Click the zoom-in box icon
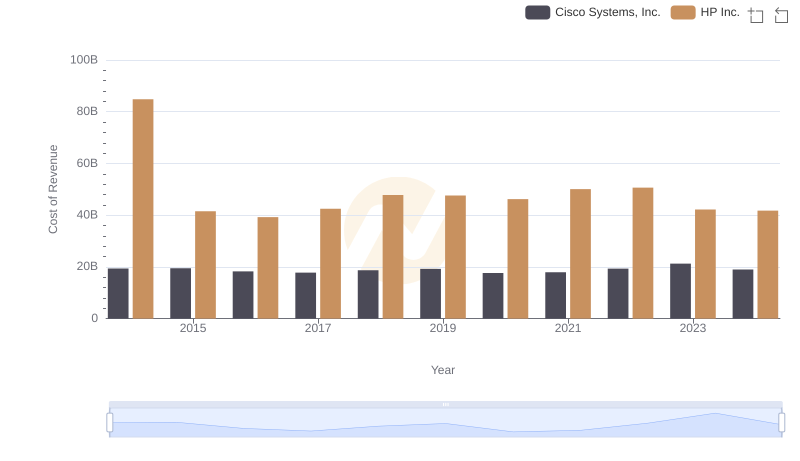Image resolution: width=800 pixels, height=461 pixels. pyautogui.click(x=756, y=15)
